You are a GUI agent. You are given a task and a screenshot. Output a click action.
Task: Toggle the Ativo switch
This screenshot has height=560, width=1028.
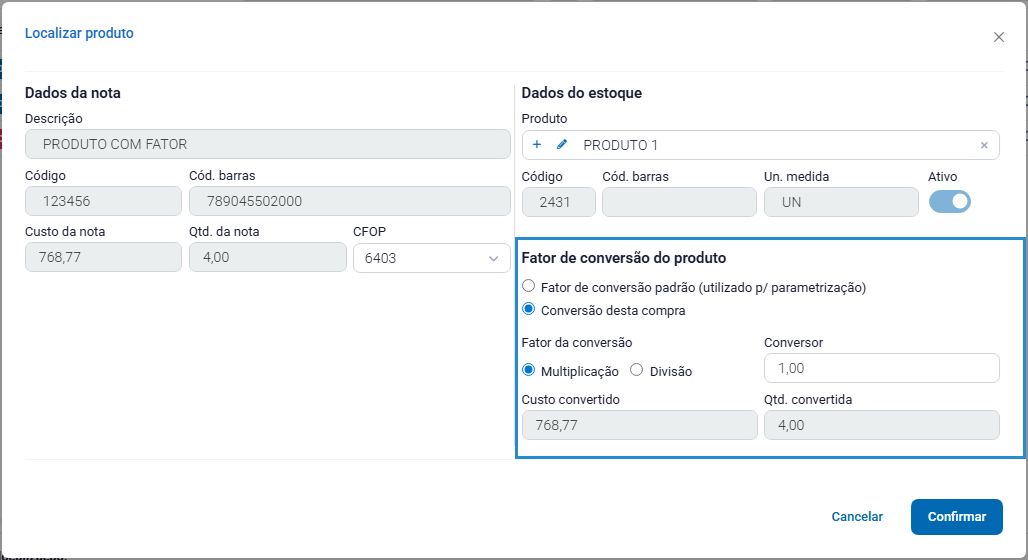(949, 202)
